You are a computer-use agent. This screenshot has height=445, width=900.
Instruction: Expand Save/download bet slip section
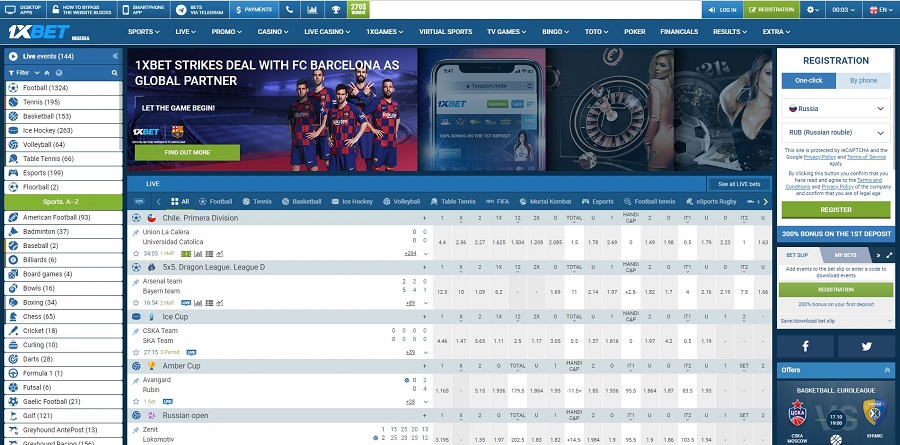[836, 321]
